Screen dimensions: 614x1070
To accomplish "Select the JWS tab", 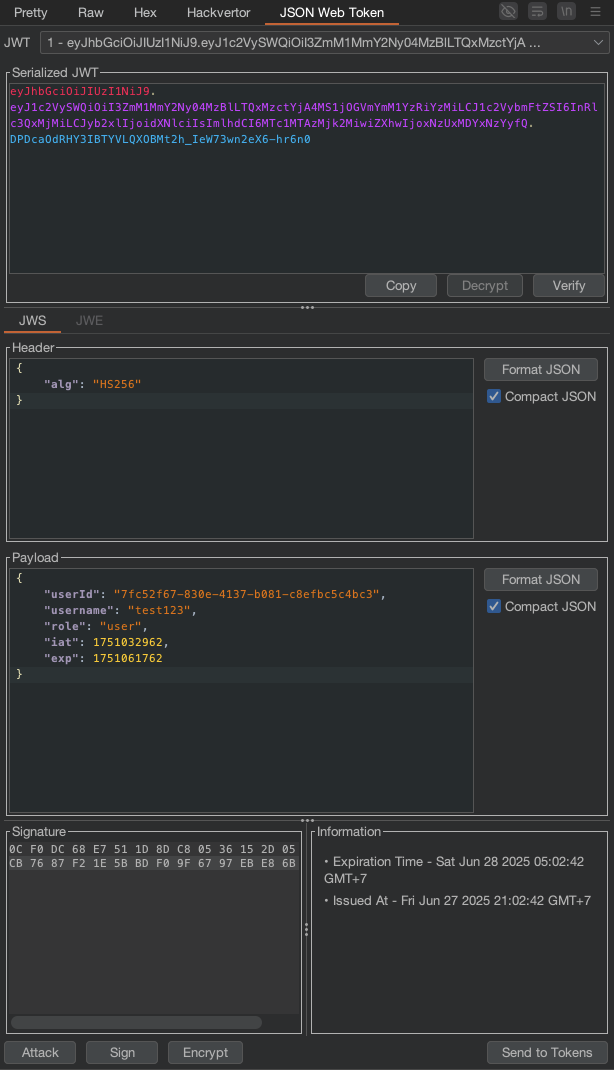I will [33, 321].
